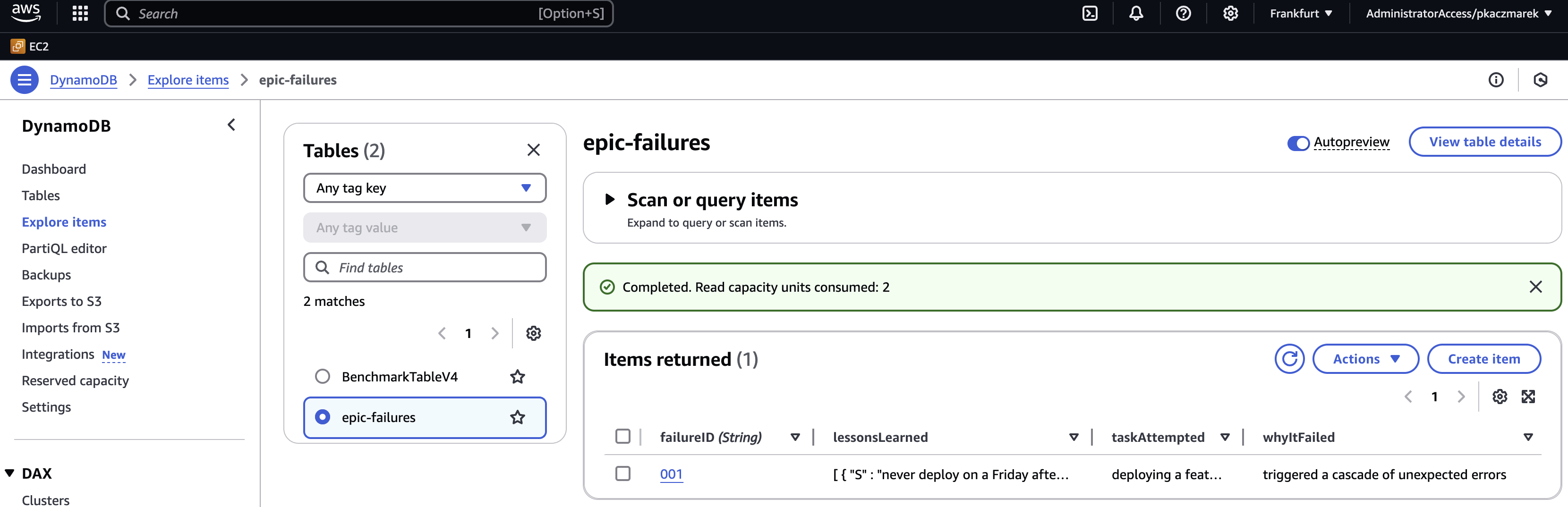The width and height of the screenshot is (1568, 507).
Task: Collapse the DynamoDB side navigation panel
Action: click(x=231, y=126)
